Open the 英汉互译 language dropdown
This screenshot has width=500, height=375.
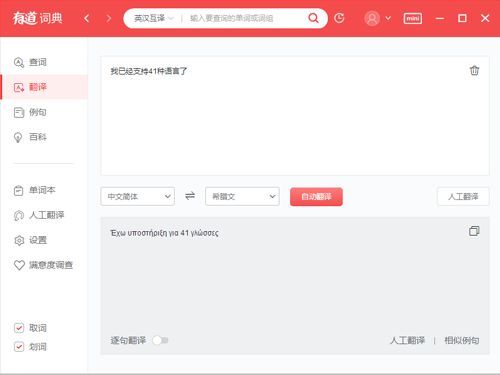(153, 18)
